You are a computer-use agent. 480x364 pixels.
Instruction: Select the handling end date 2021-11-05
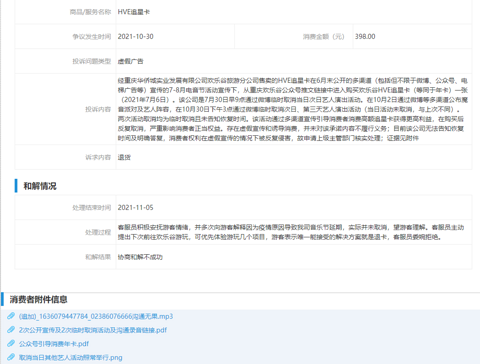(x=135, y=208)
